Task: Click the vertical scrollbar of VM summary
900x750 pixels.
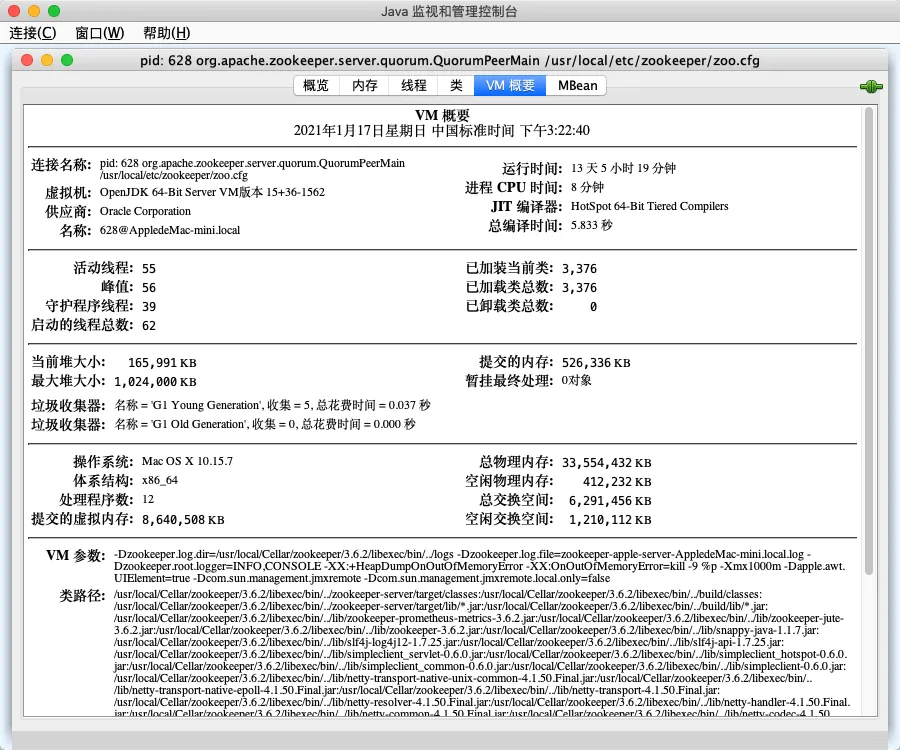Action: [869, 341]
